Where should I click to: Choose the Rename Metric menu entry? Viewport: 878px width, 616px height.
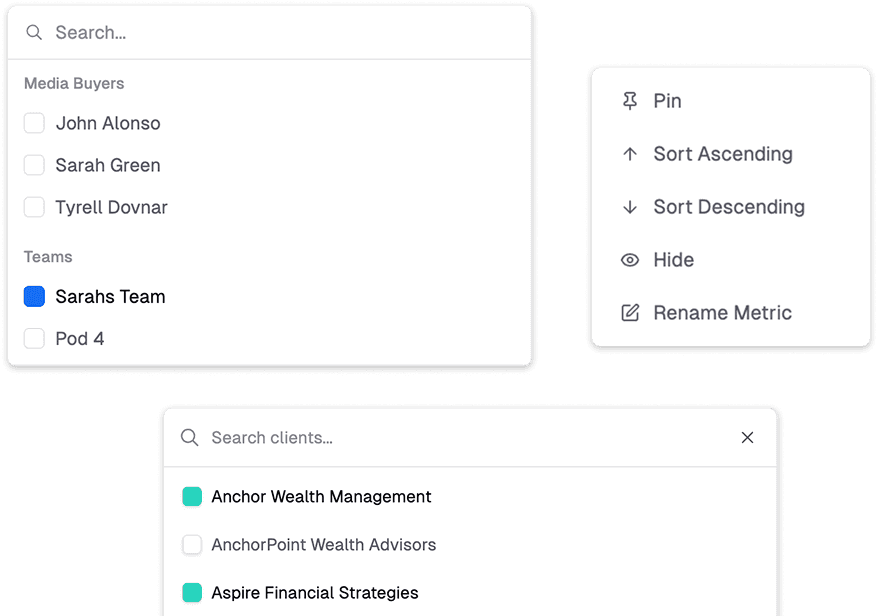pyautogui.click(x=722, y=313)
